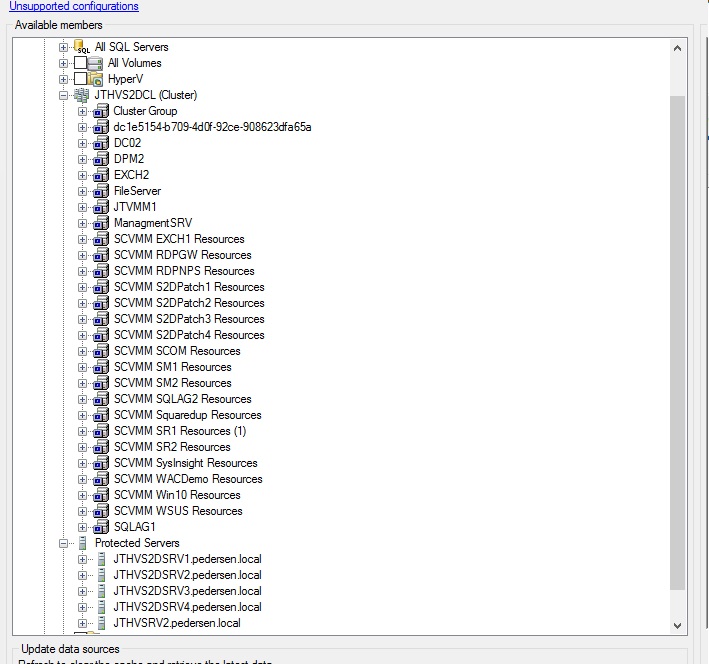Check the HyperV checkbox
Viewport: 709px width, 668px height.
coord(80,79)
